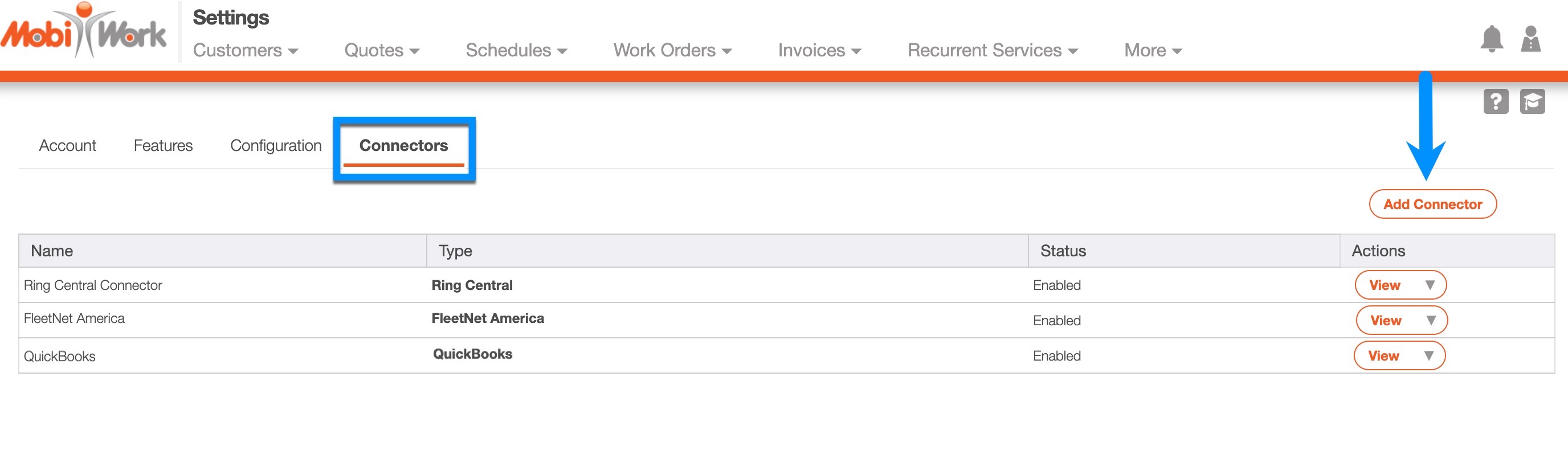Click the help question mark icon
1568x450 pixels.
click(x=1496, y=102)
